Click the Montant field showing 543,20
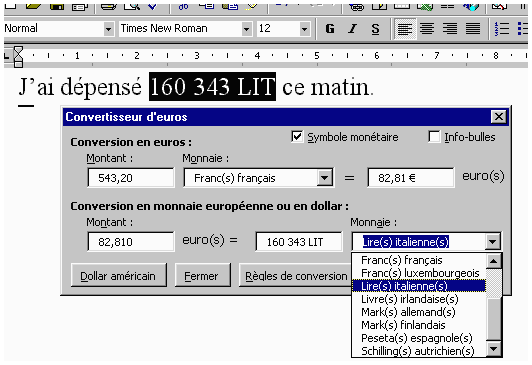Screen dimensions: 532x365 131,178
